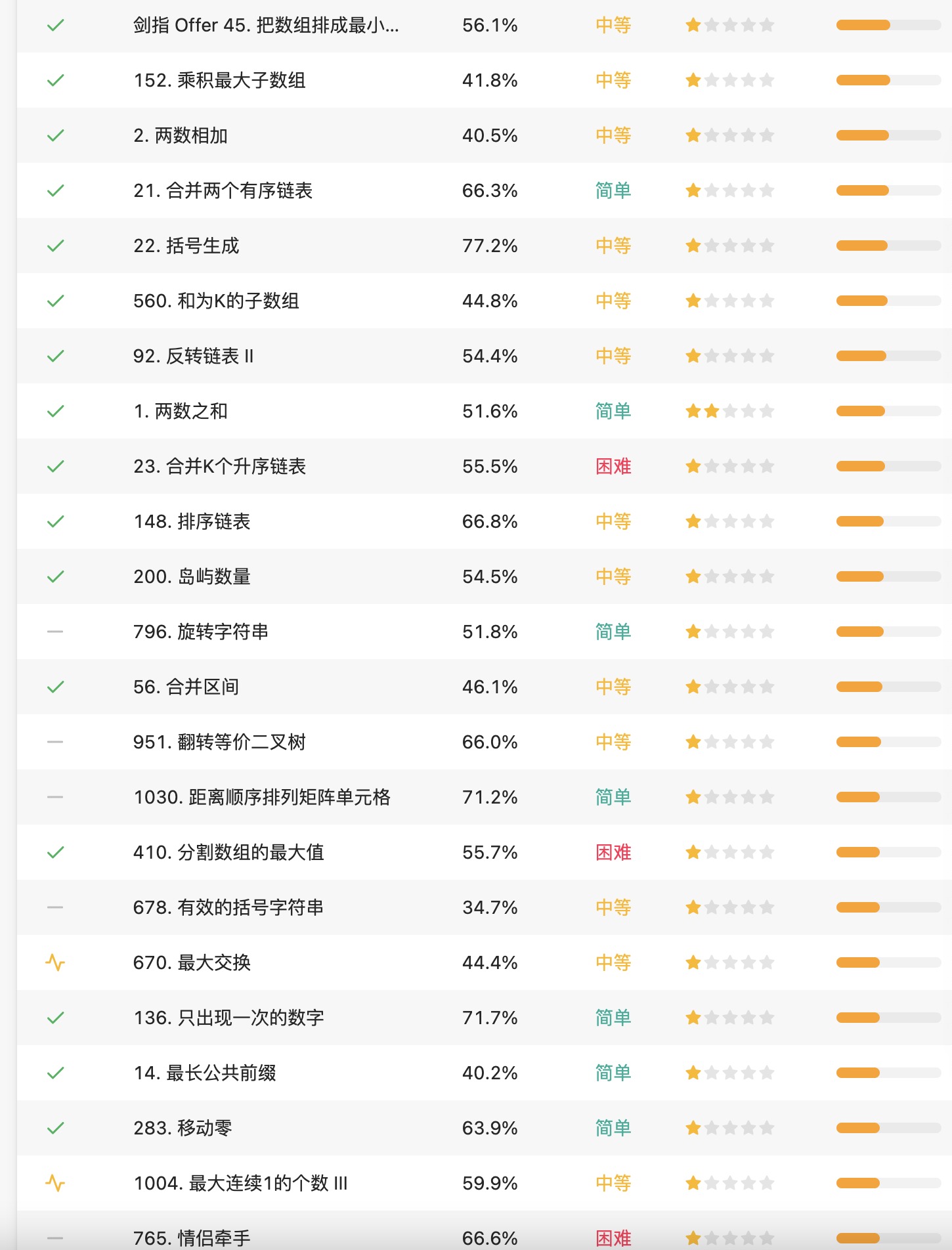Image resolution: width=952 pixels, height=1250 pixels.
Task: Click the solved checkmark beside 56. 合并区间
Action: [56, 687]
